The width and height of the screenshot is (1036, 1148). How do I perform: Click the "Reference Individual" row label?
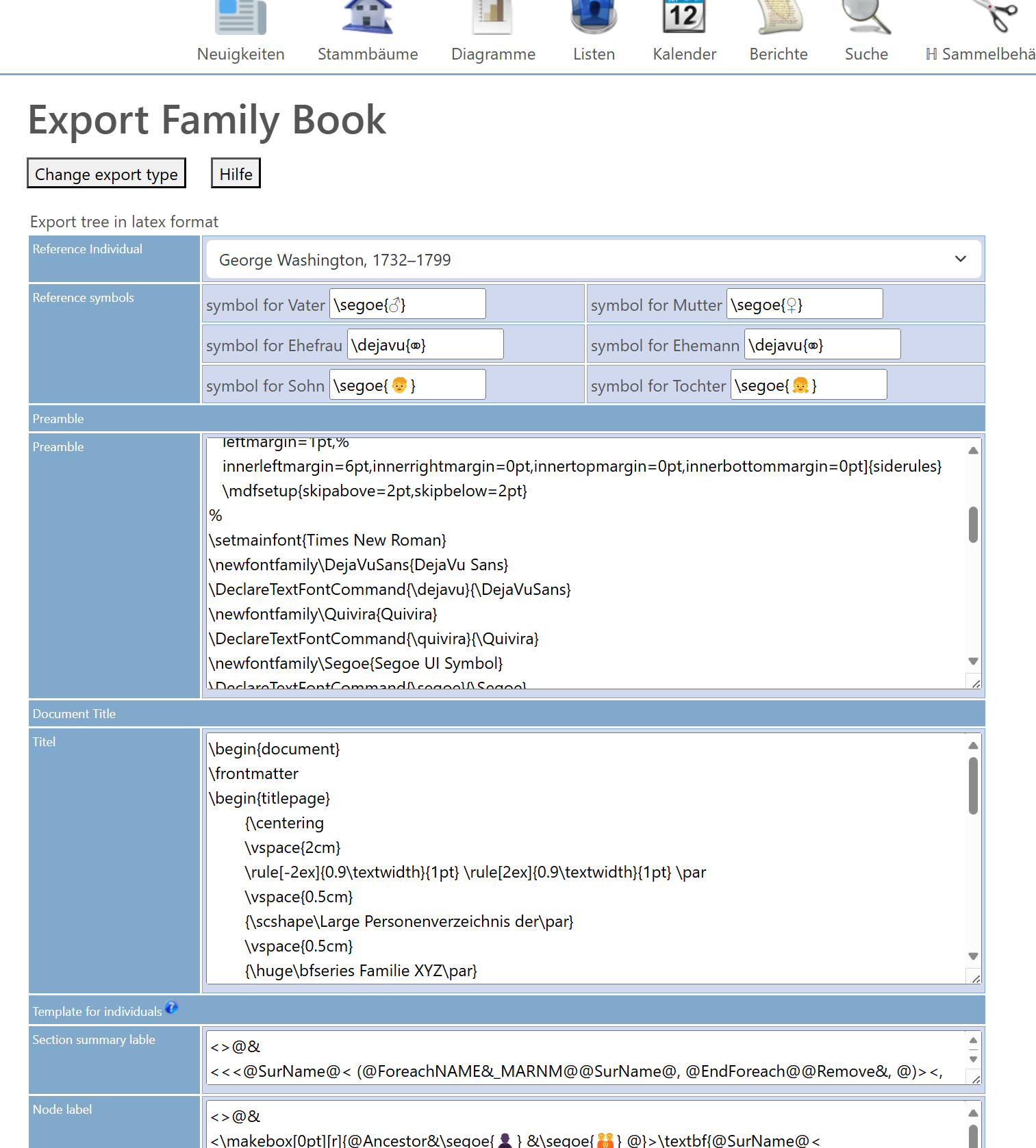[x=88, y=249]
